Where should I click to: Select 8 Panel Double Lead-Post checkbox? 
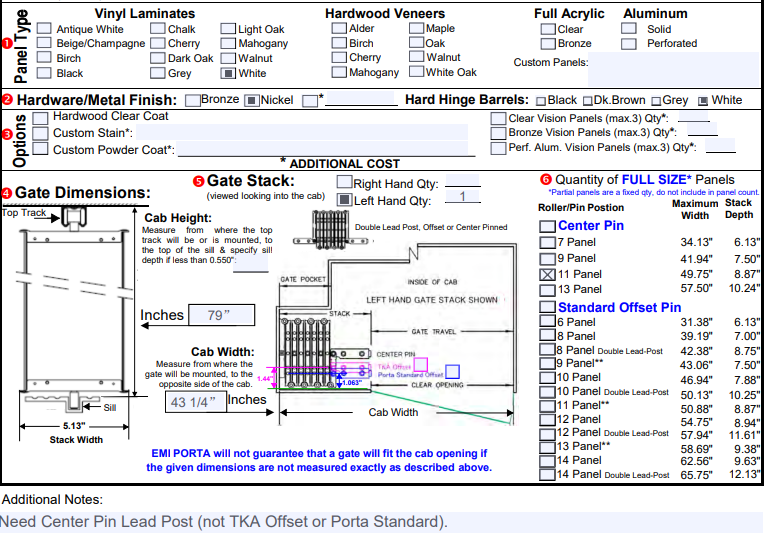coord(547,349)
